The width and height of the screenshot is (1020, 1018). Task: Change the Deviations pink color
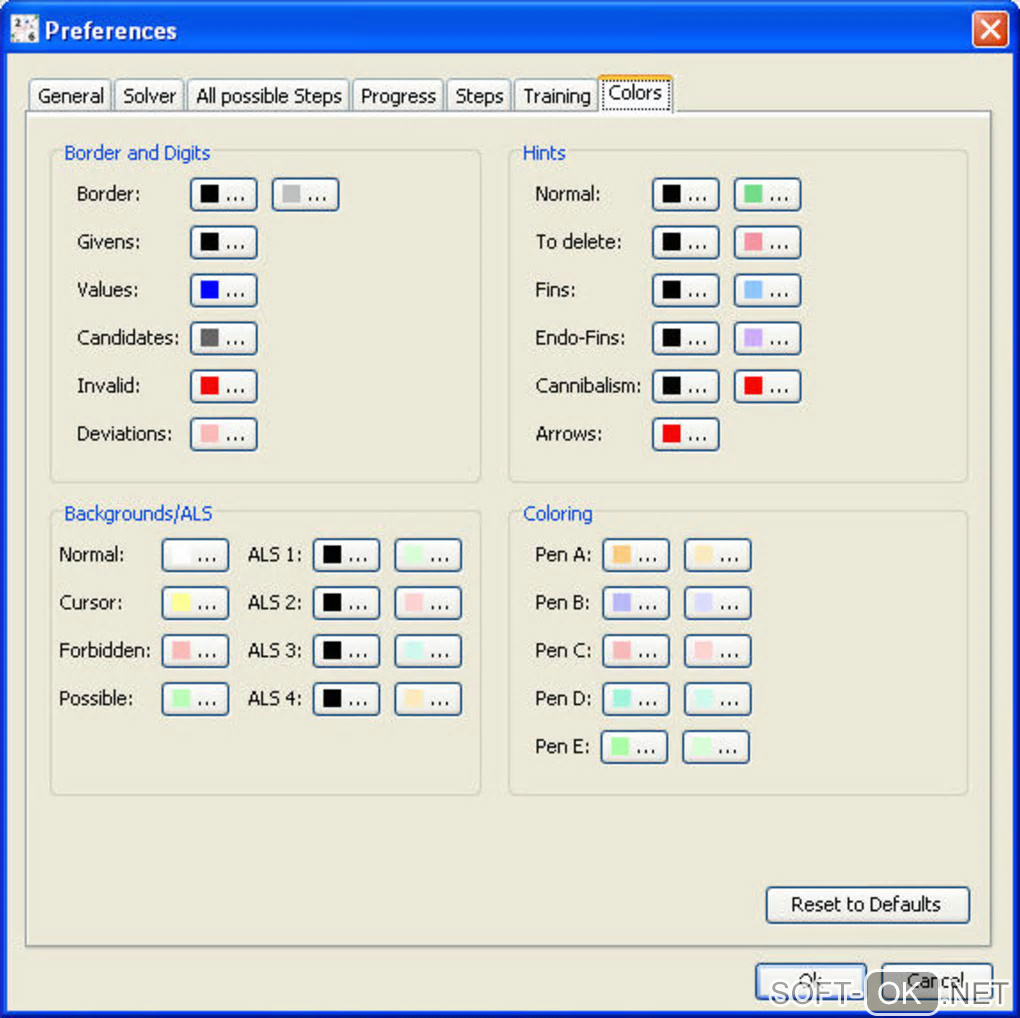click(224, 435)
